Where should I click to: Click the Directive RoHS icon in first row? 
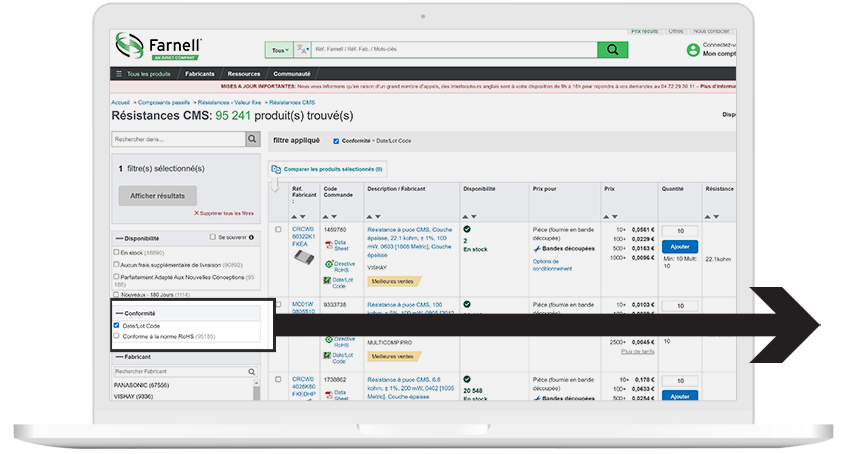[327, 263]
